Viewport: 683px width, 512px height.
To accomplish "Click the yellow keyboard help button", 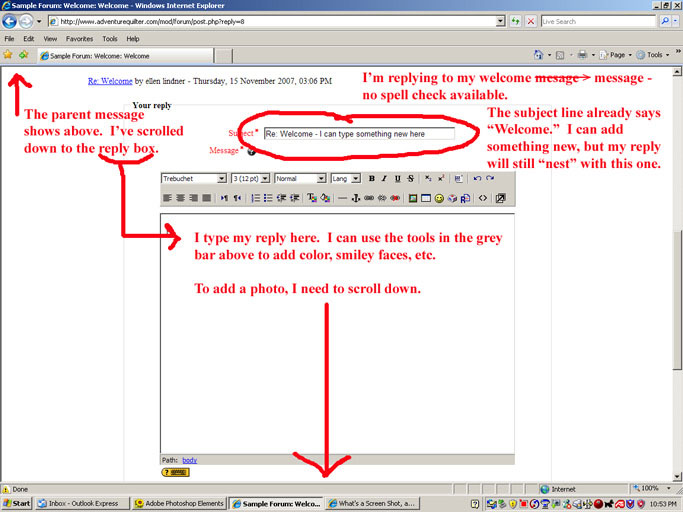I will click(x=175, y=472).
